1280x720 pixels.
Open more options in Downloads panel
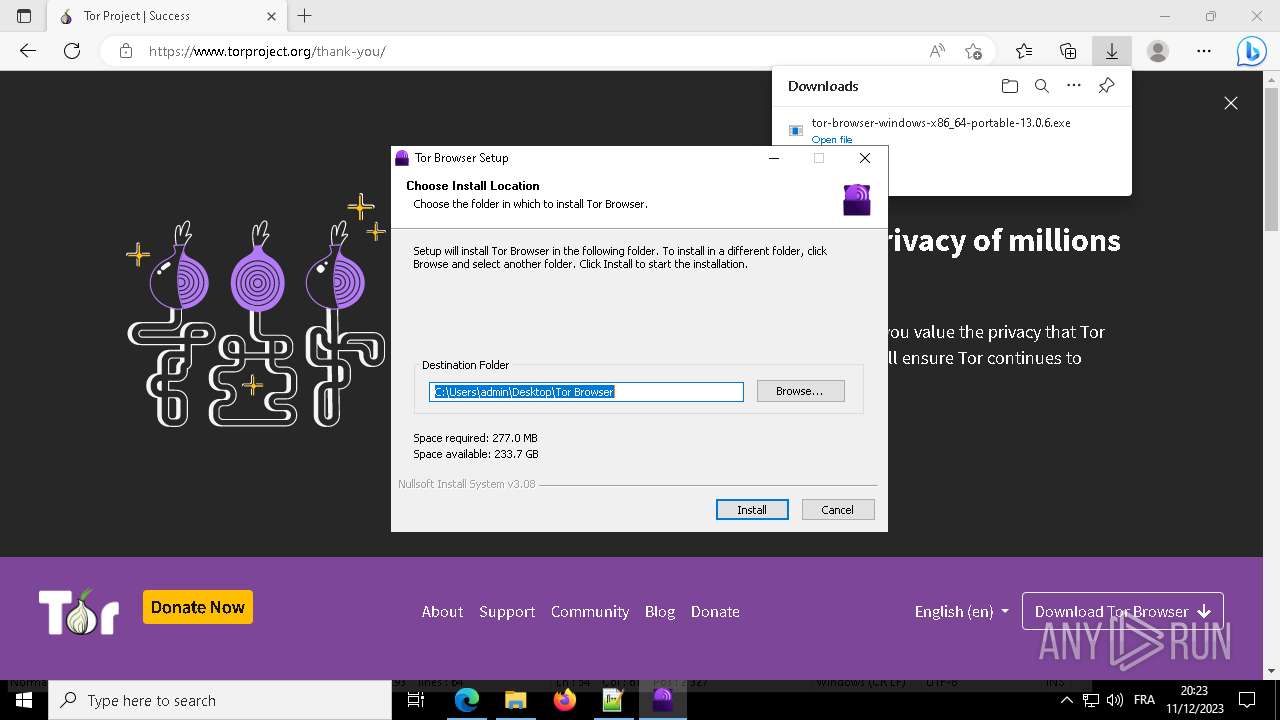(x=1074, y=86)
